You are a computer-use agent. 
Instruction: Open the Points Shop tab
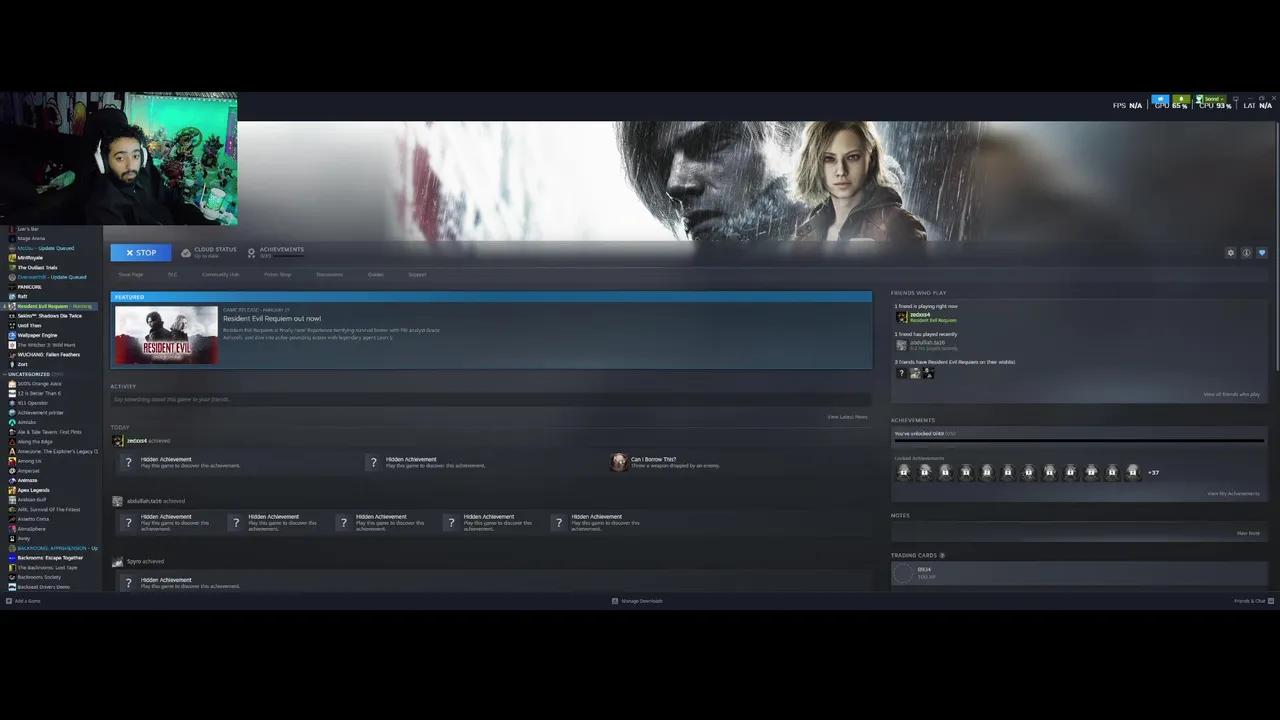point(278,274)
